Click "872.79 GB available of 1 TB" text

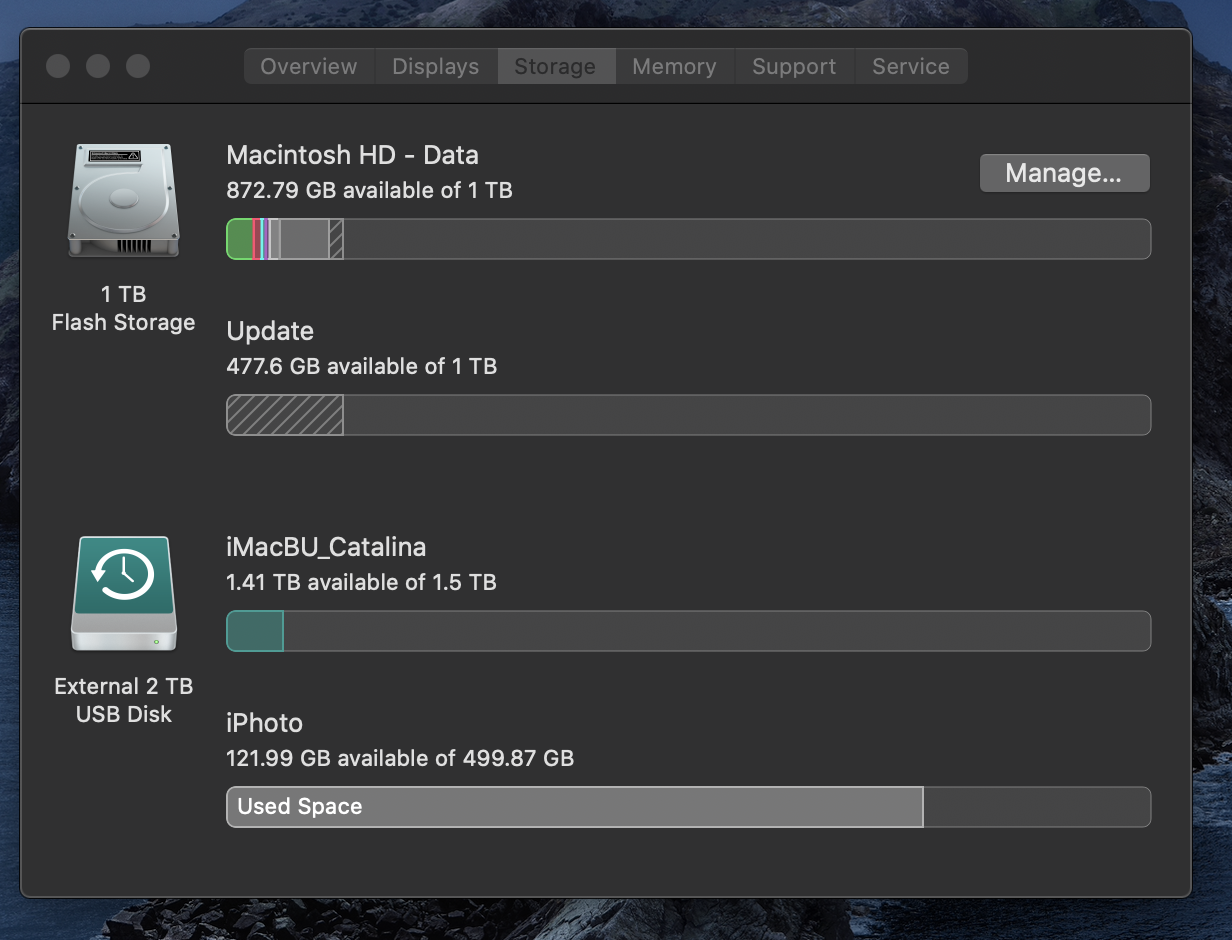369,190
